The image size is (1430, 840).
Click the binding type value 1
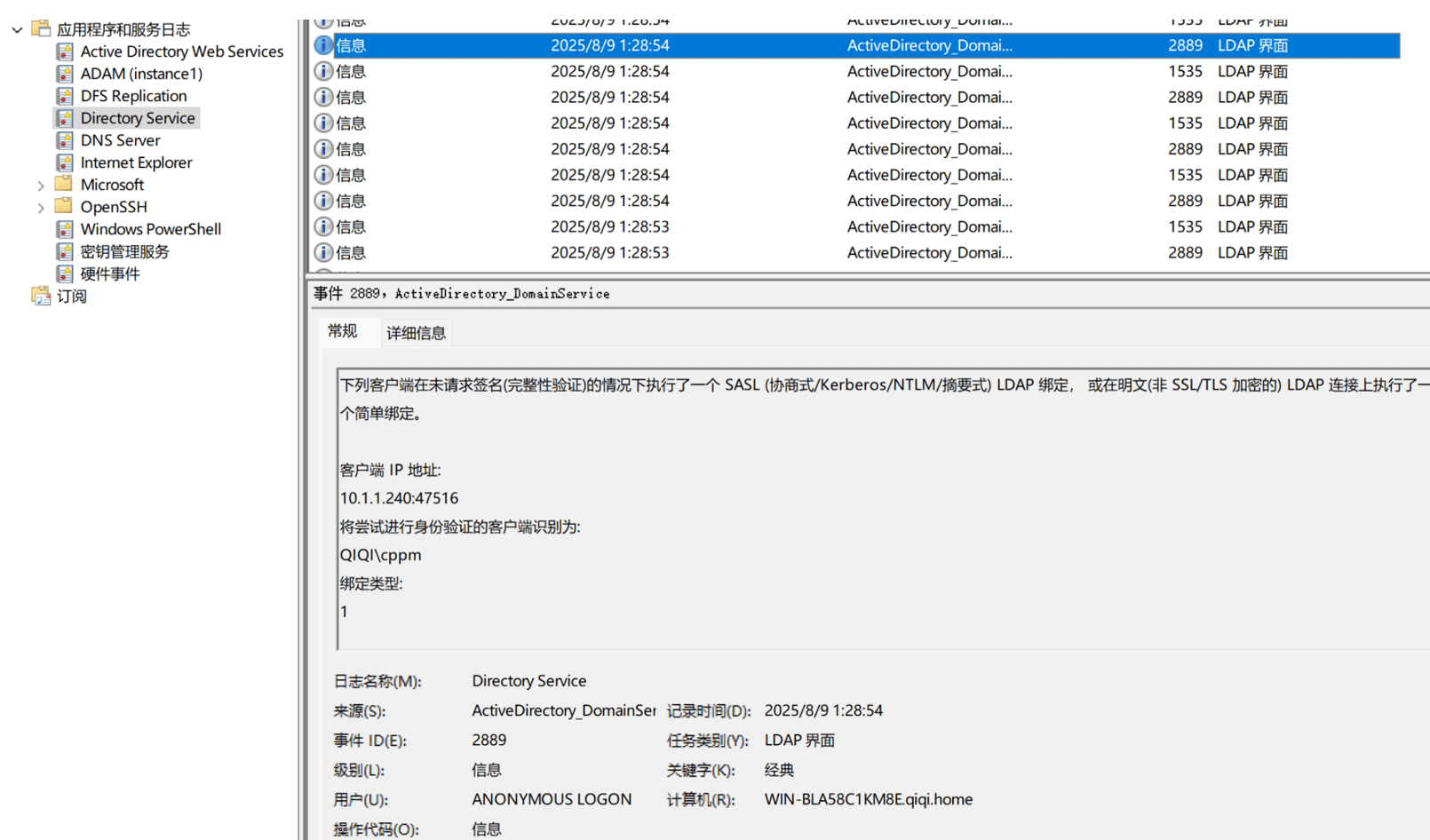point(344,612)
